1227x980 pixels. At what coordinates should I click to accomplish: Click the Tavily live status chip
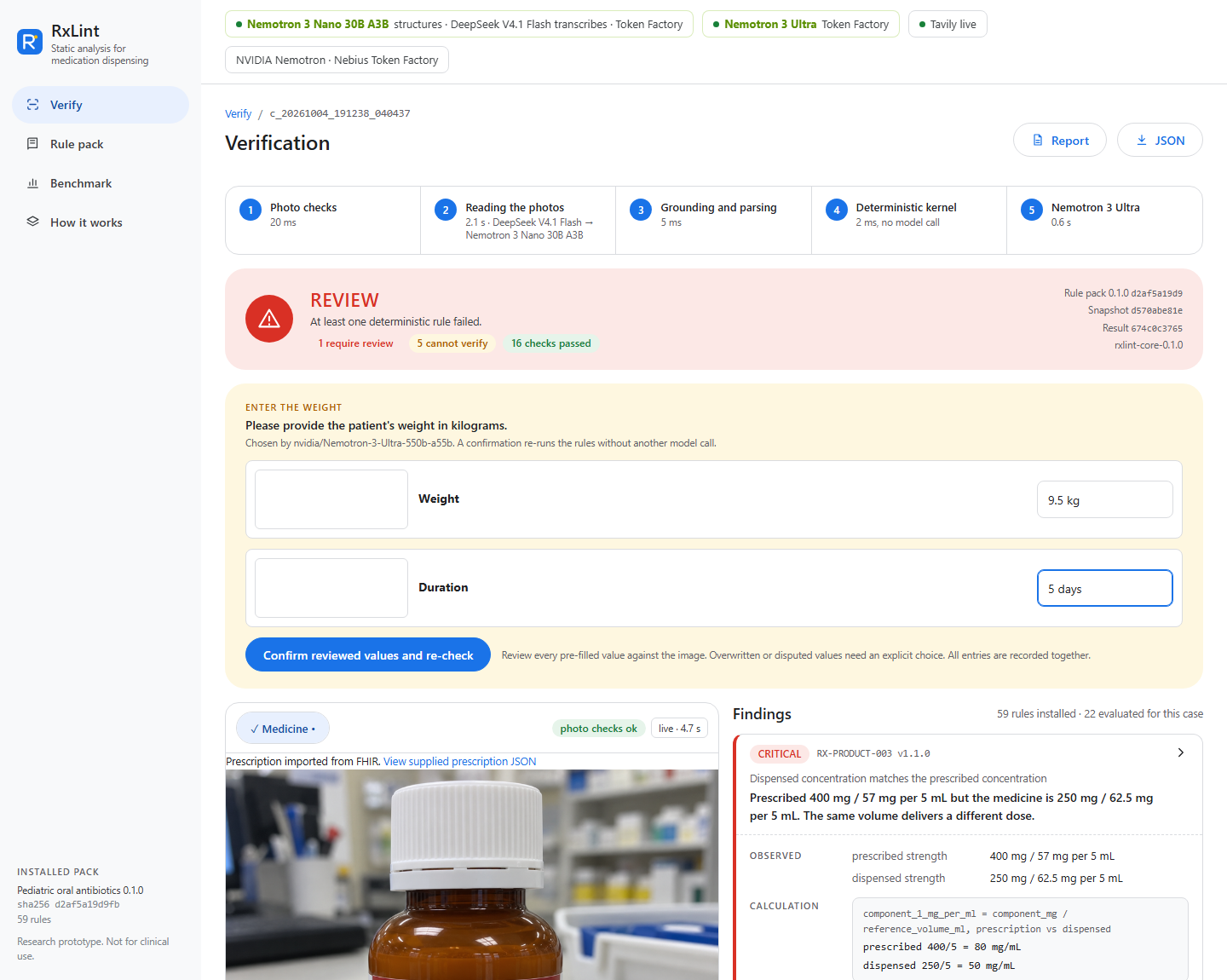tap(948, 24)
